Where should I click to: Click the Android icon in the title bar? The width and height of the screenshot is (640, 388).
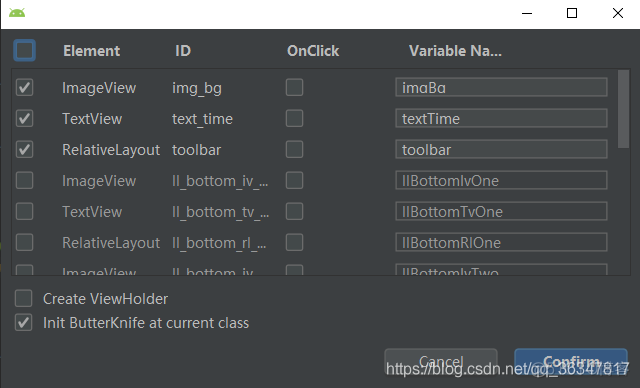pos(17,13)
